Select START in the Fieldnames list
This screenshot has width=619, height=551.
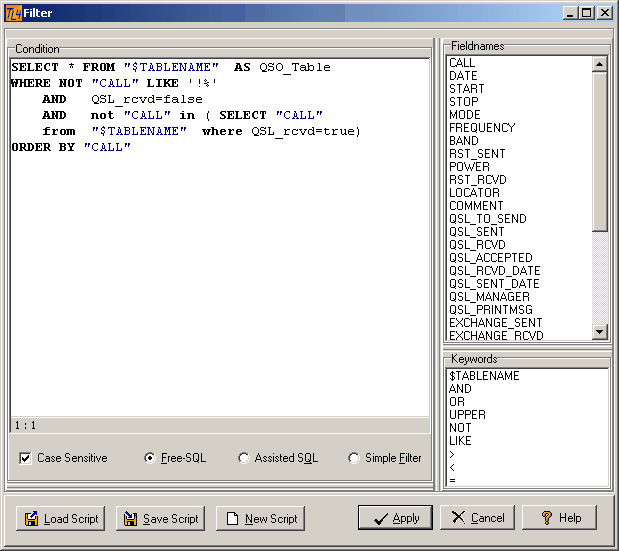click(x=467, y=89)
